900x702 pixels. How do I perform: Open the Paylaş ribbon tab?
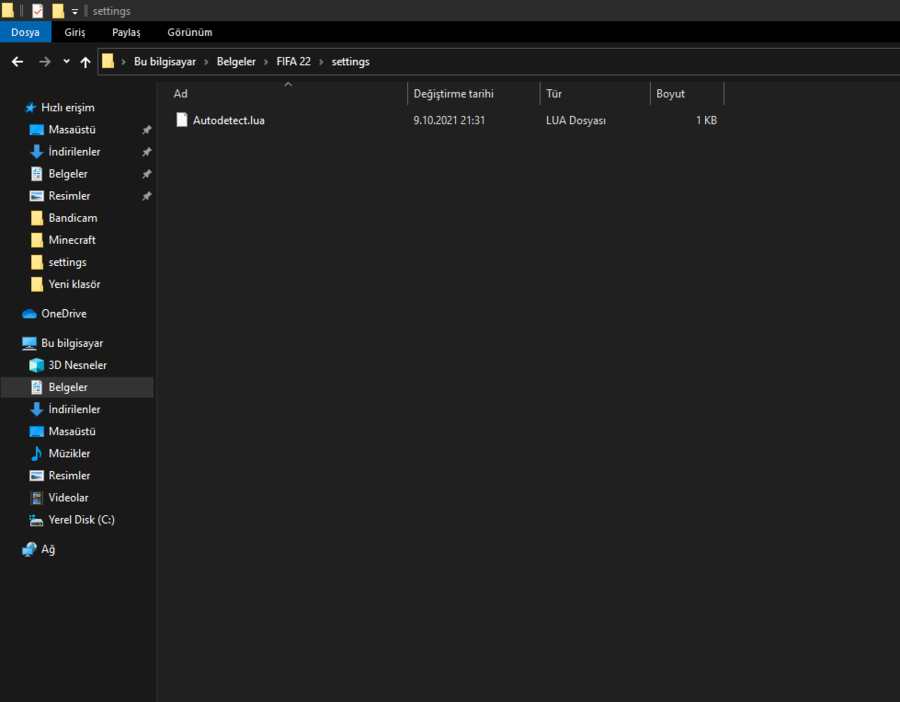coord(126,32)
